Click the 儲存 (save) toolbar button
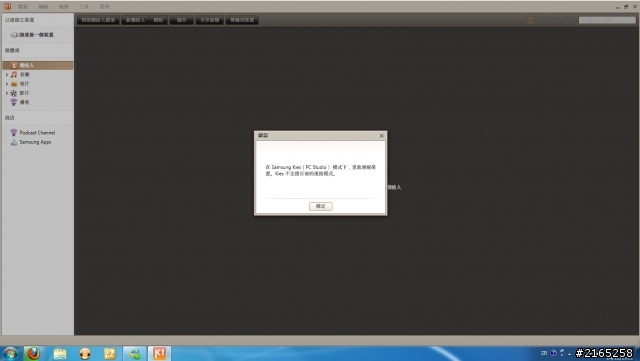The width and height of the screenshot is (640, 361). point(182,20)
